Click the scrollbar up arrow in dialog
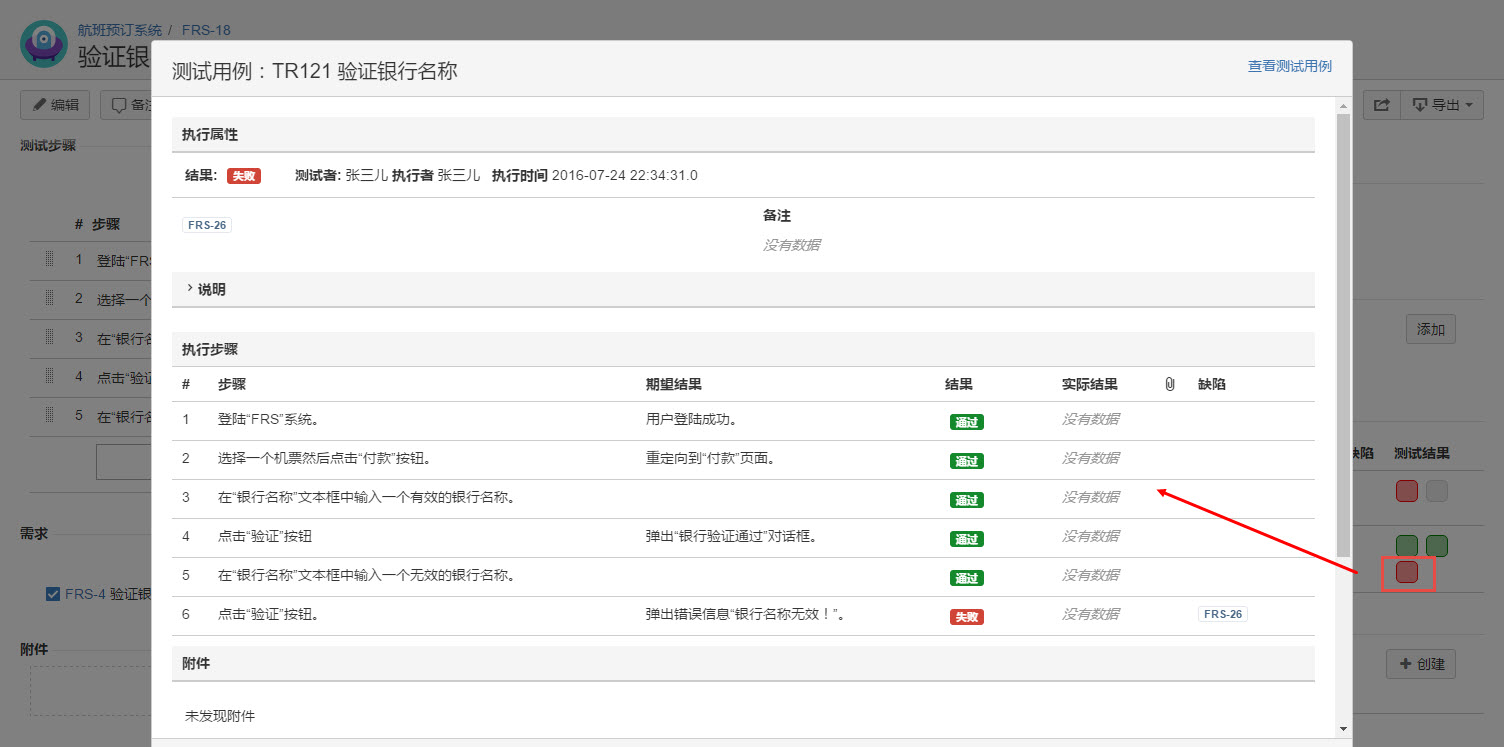 coord(1343,104)
